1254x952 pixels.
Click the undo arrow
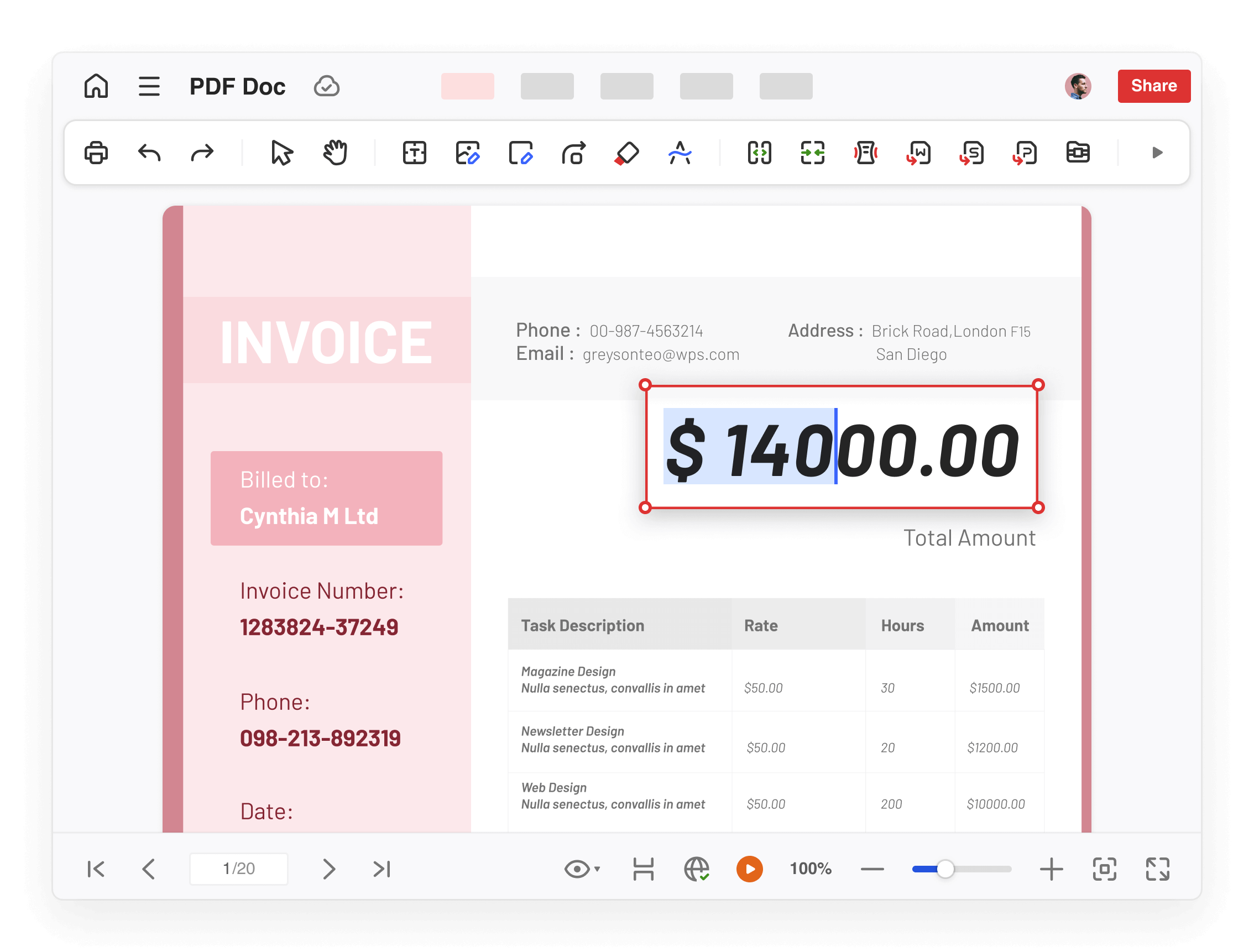149,153
